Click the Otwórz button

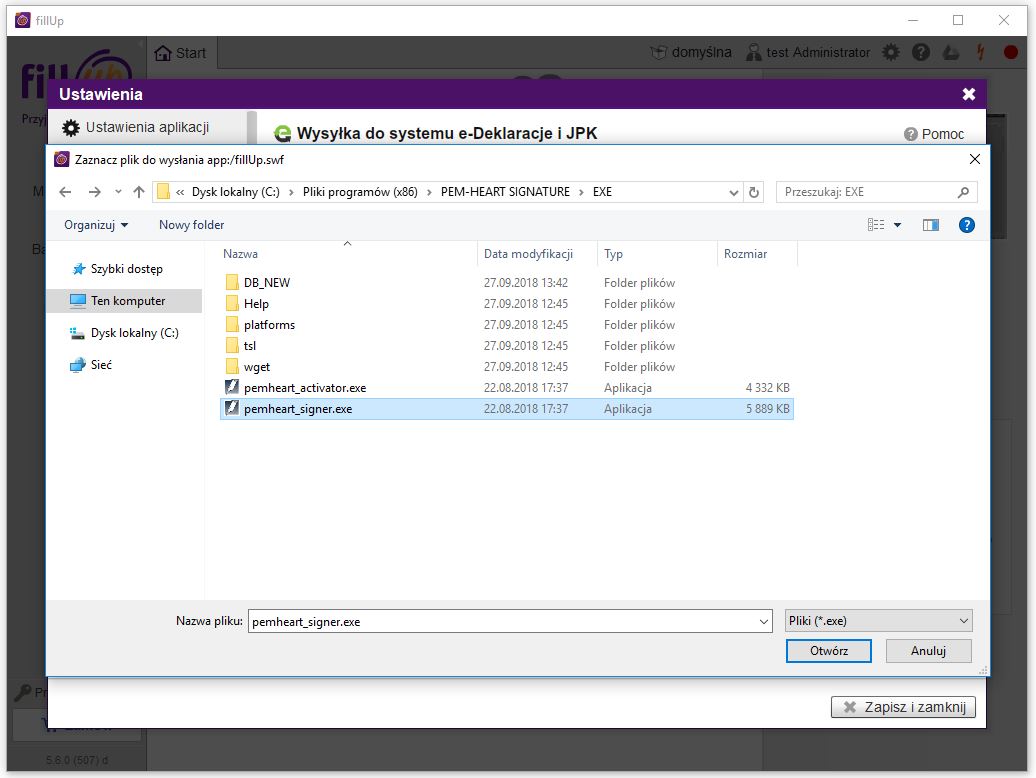point(829,651)
